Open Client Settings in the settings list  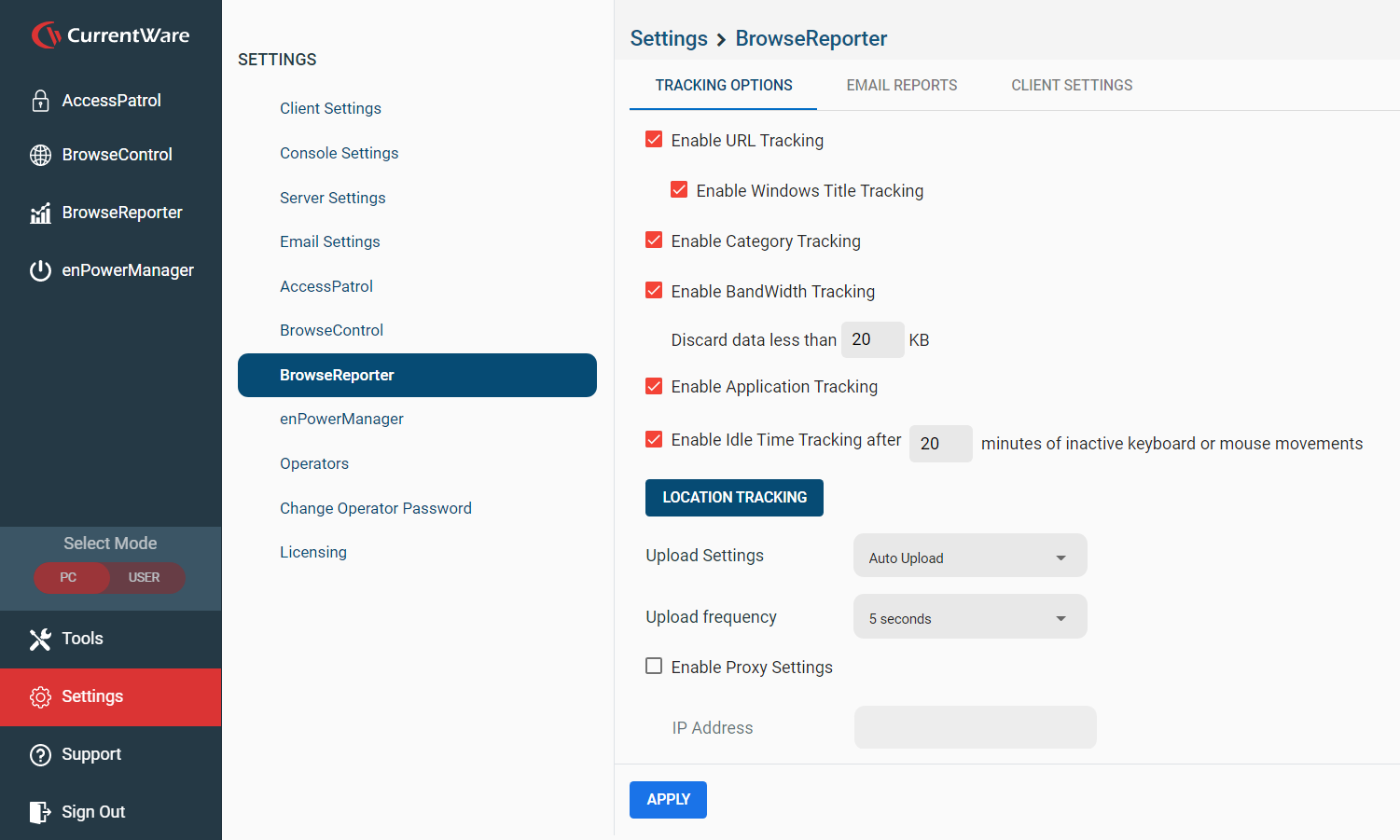tap(330, 108)
